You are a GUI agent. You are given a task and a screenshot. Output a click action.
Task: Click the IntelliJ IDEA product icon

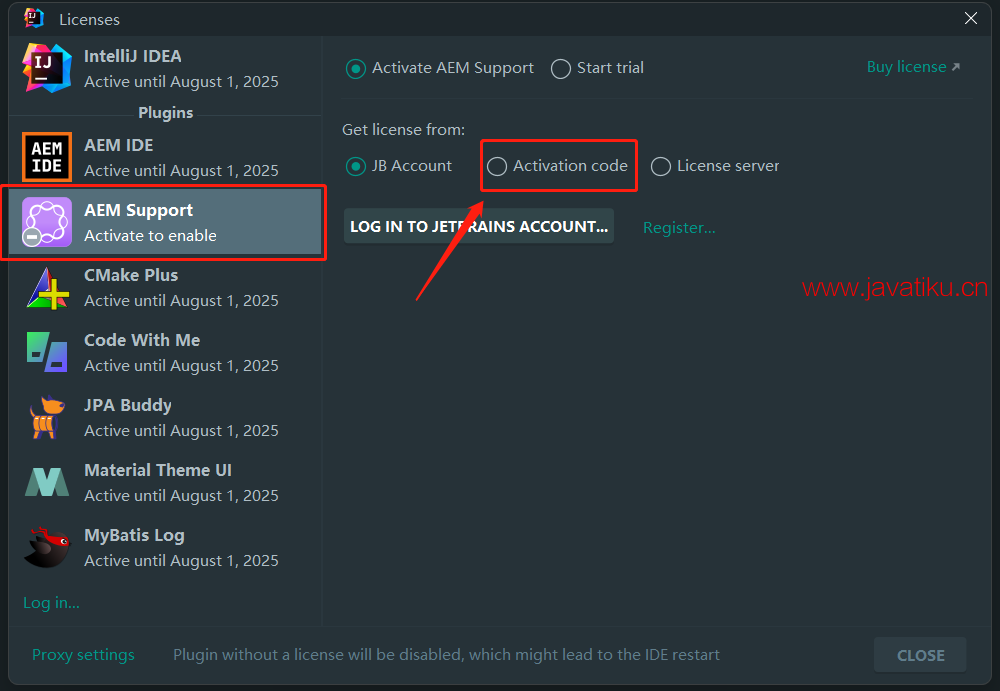click(x=47, y=68)
